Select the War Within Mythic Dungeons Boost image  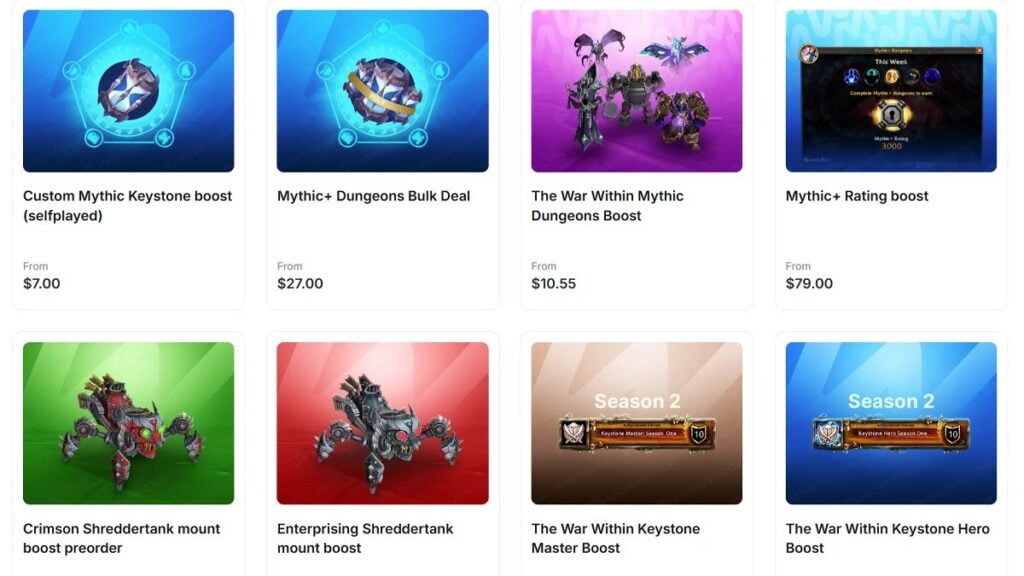[637, 91]
